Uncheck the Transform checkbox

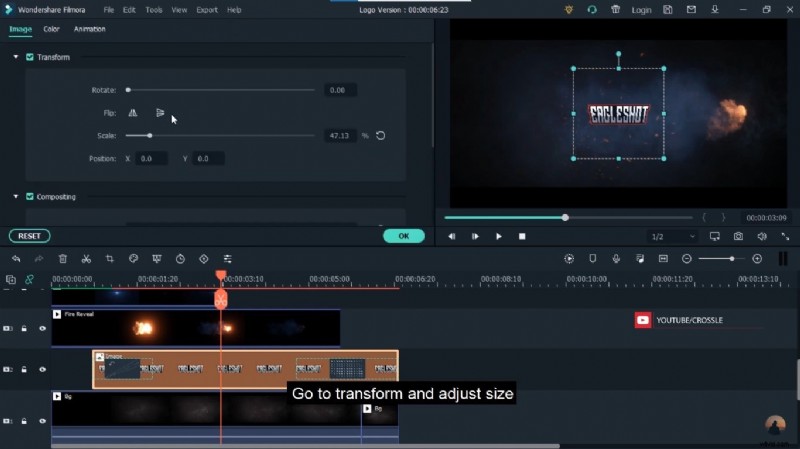point(29,57)
